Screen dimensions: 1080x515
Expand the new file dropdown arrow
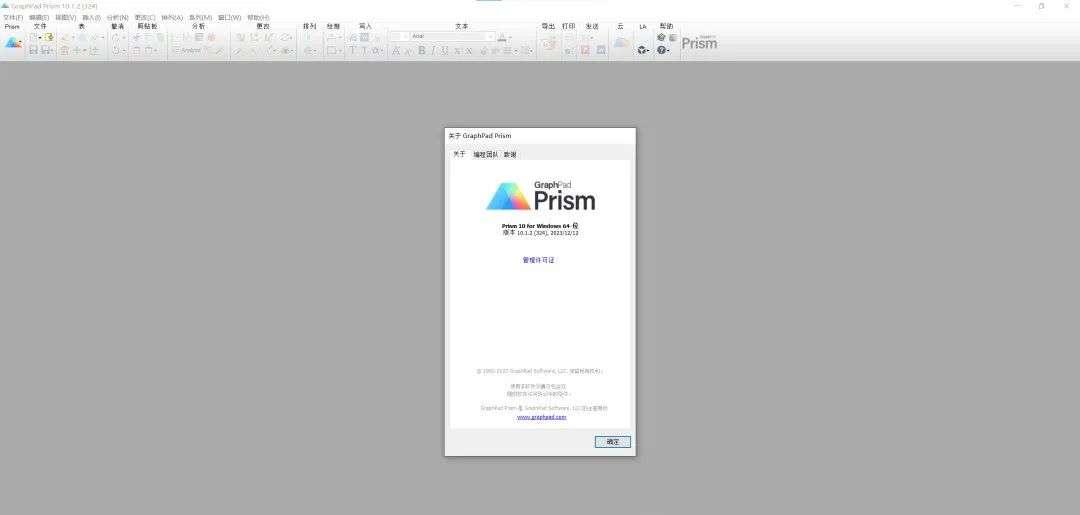pyautogui.click(x=40, y=38)
